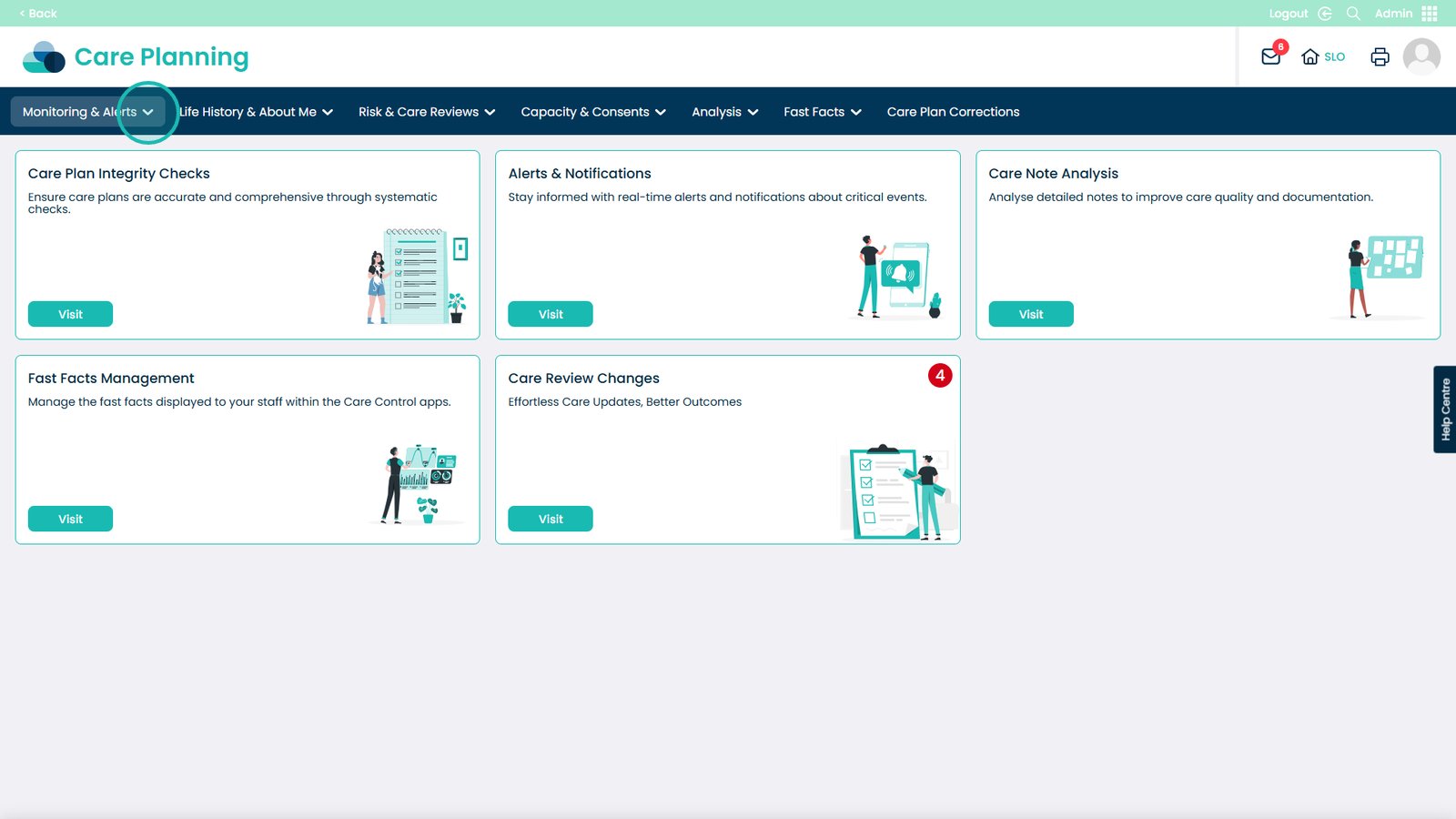Expand the Fast Facts menu

(x=822, y=112)
